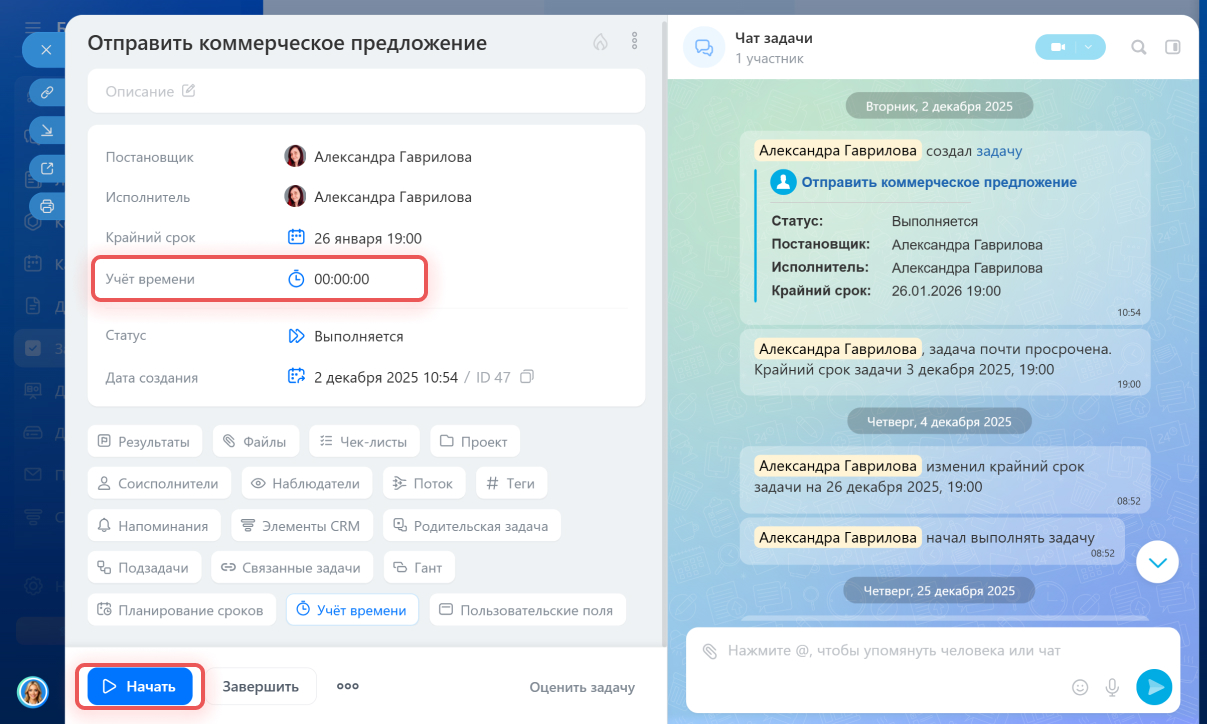Click the emoji smiley icon
The height and width of the screenshot is (724, 1207).
1079,687
